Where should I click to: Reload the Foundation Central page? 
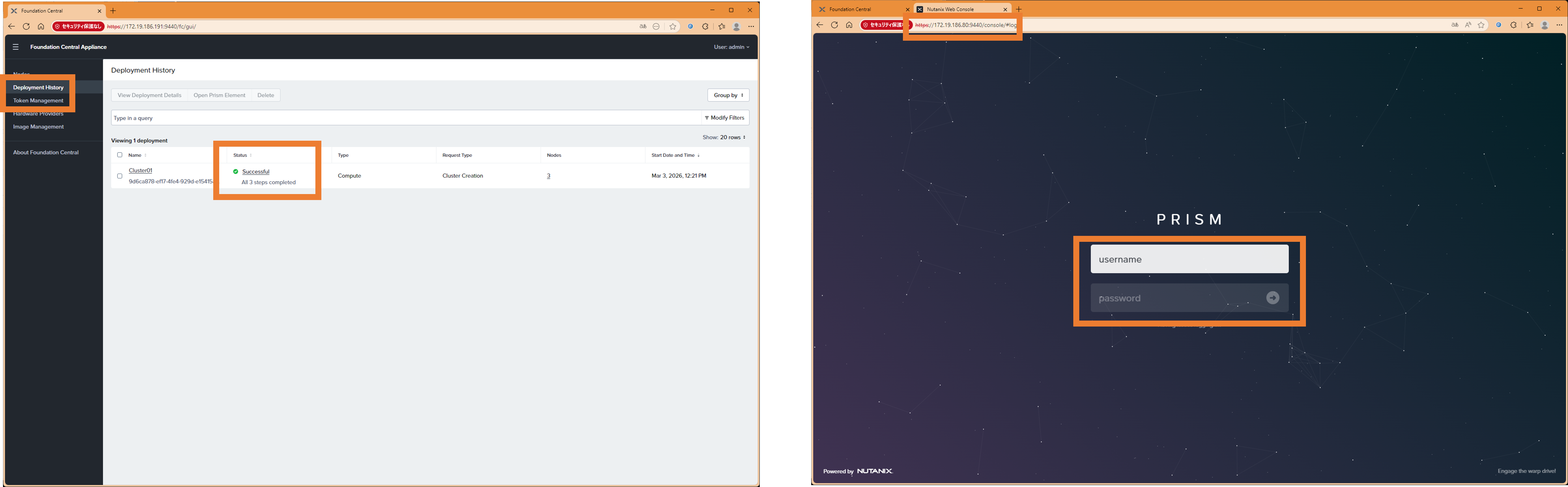pos(26,26)
